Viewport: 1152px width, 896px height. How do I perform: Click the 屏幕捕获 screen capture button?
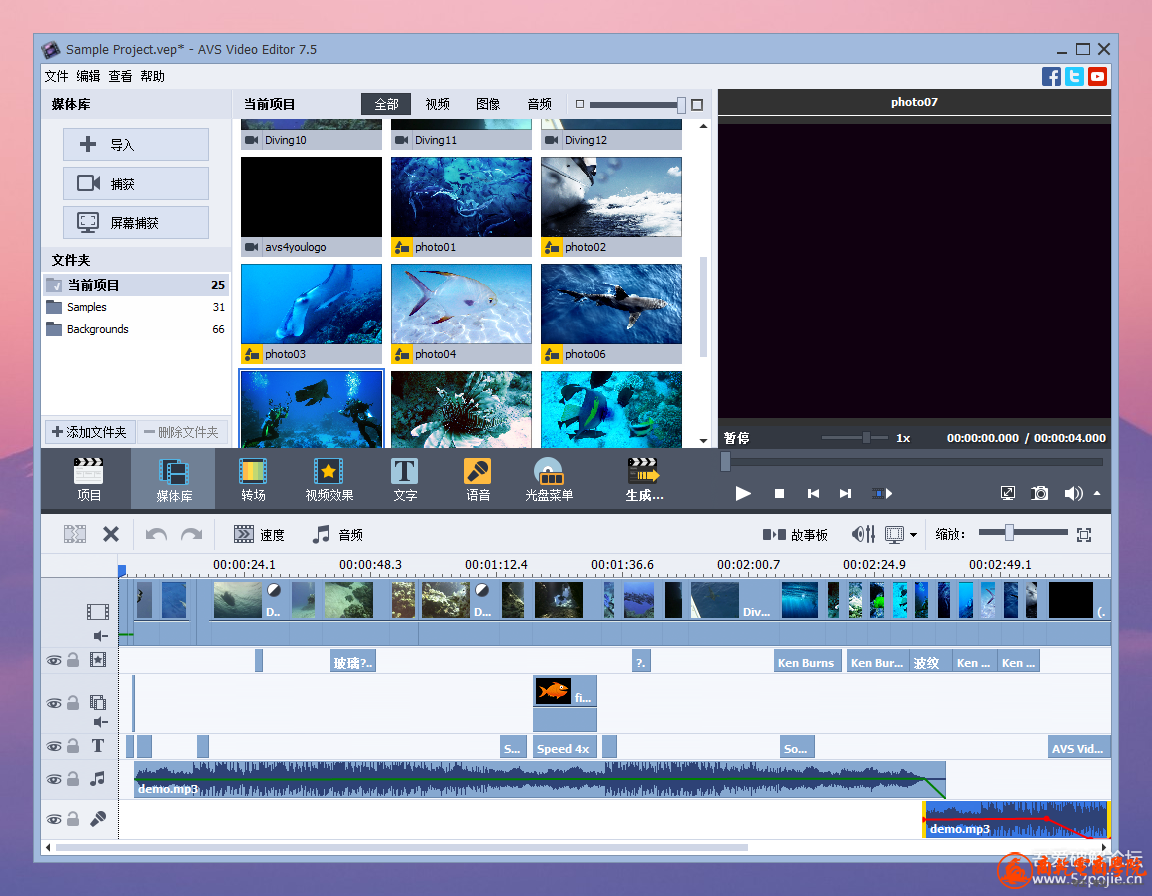point(136,223)
